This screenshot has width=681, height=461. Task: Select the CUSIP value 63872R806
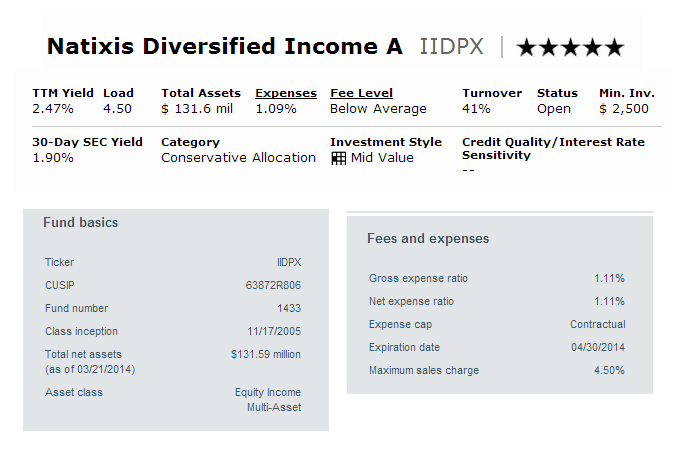(x=273, y=285)
